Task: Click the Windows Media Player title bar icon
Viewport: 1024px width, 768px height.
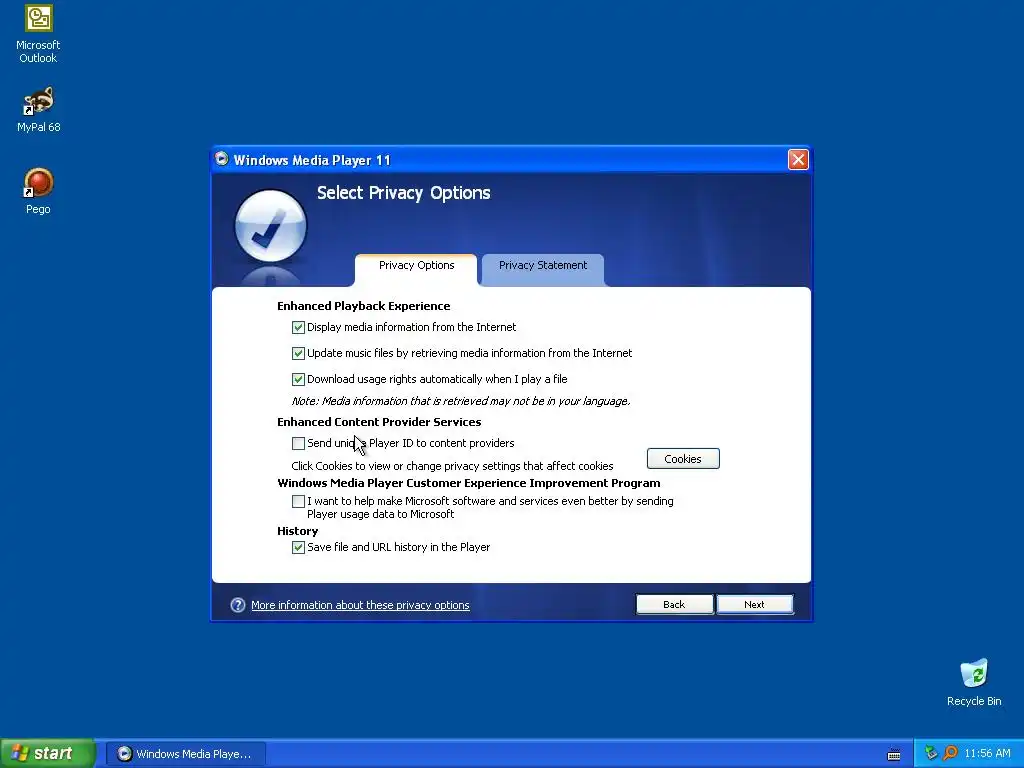Action: pos(222,159)
